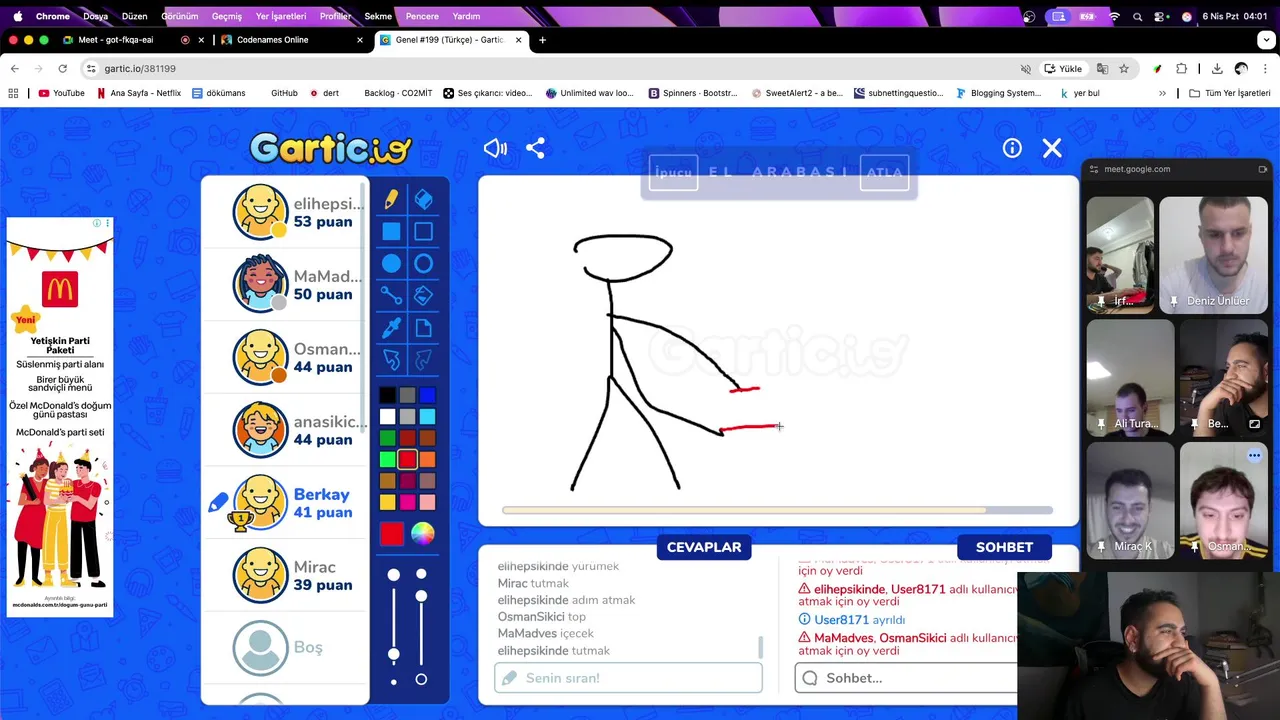
Task: Clear the canvas with the blank page icon
Action: [424, 327]
